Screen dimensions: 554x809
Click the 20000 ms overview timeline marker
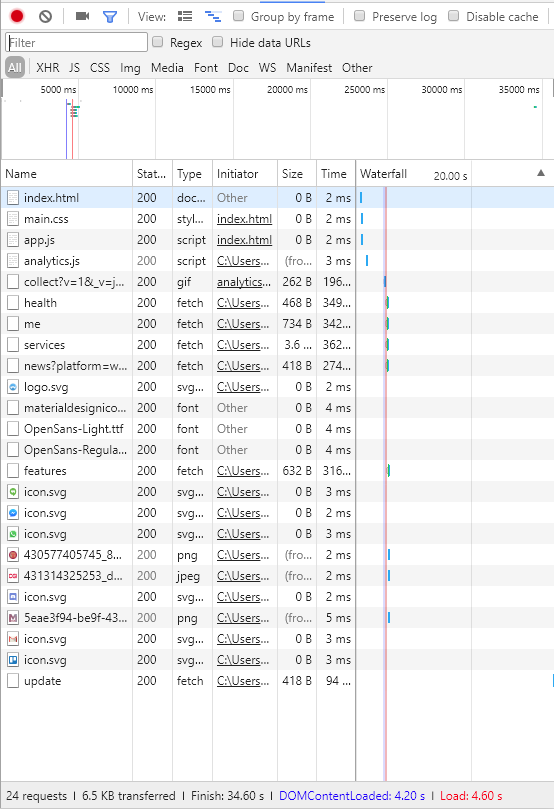tap(287, 89)
